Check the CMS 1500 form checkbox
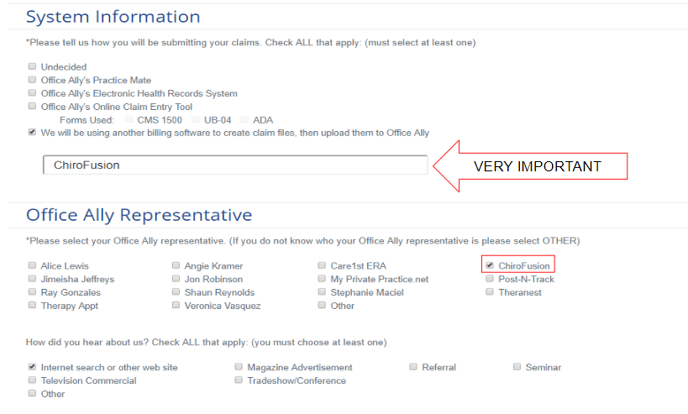Image resolution: width=688 pixels, height=414 pixels. 129,119
